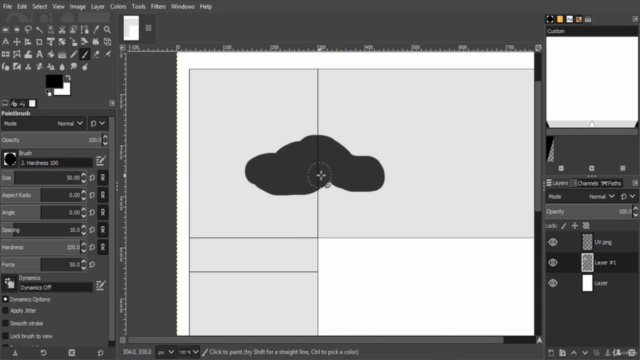Select the Color Picker eyedropper tool
The height and width of the screenshot is (360, 640).
96,29
